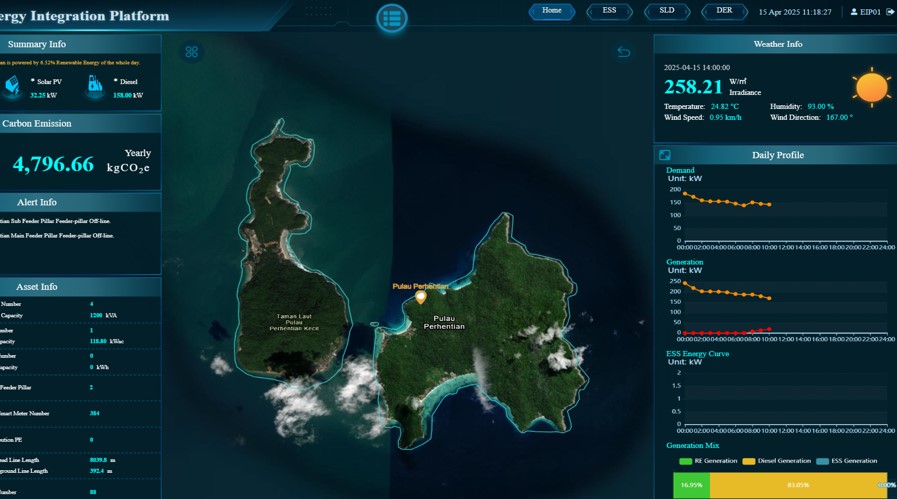This screenshot has height=499, width=897.
Task: Click the yellow 83.05% diesel bar segment
Action: tap(798, 485)
